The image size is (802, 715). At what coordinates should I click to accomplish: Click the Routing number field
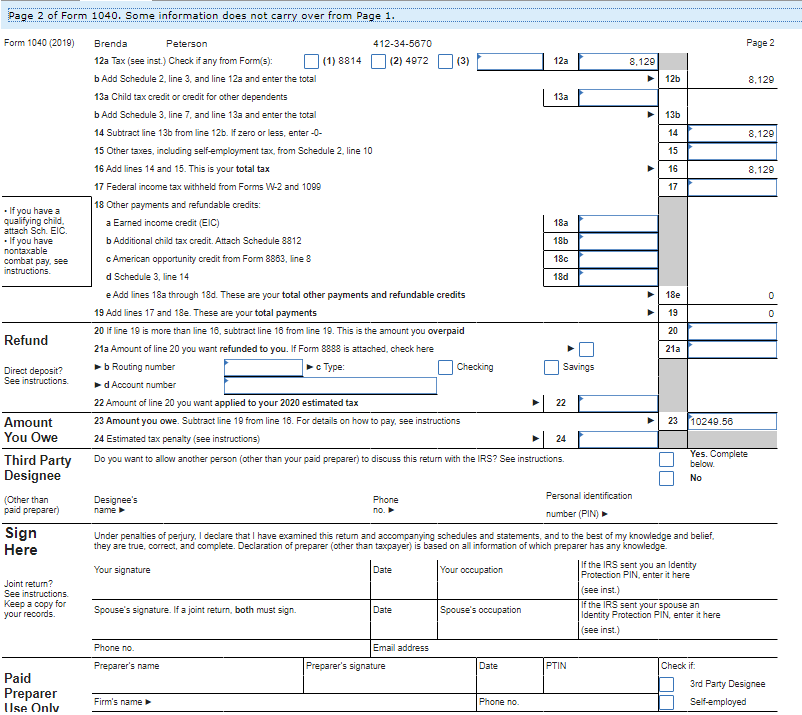pyautogui.click(x=263, y=367)
